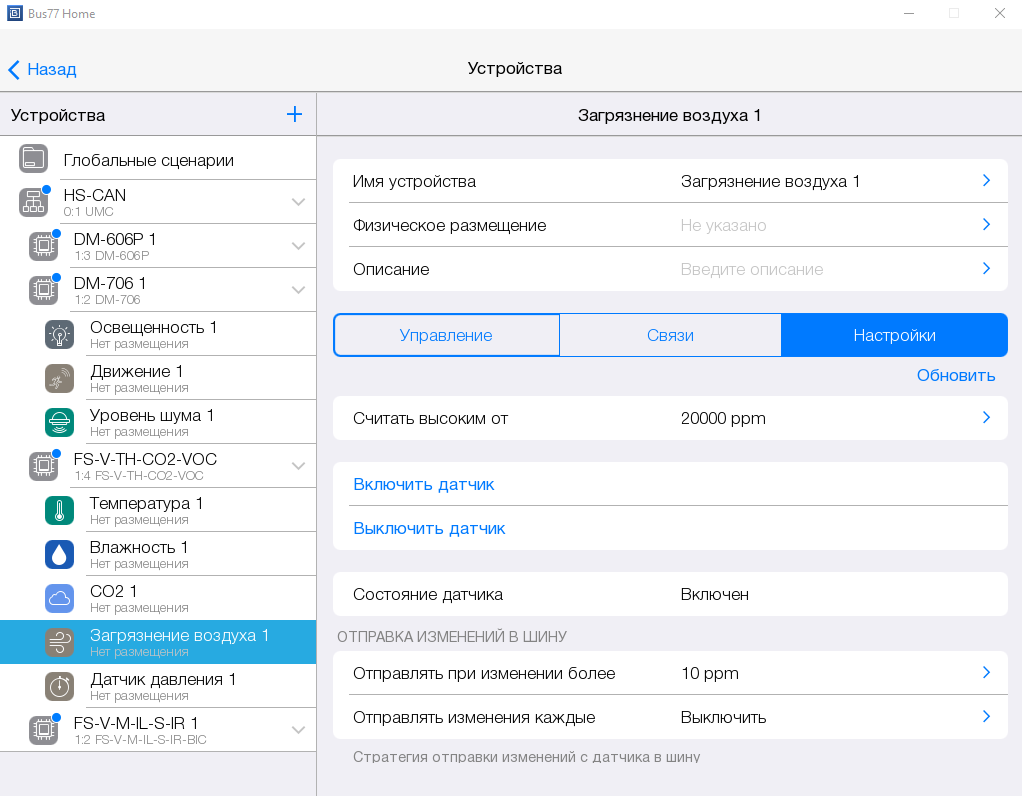
Task: Click the plus icon to add device
Action: pyautogui.click(x=294, y=115)
